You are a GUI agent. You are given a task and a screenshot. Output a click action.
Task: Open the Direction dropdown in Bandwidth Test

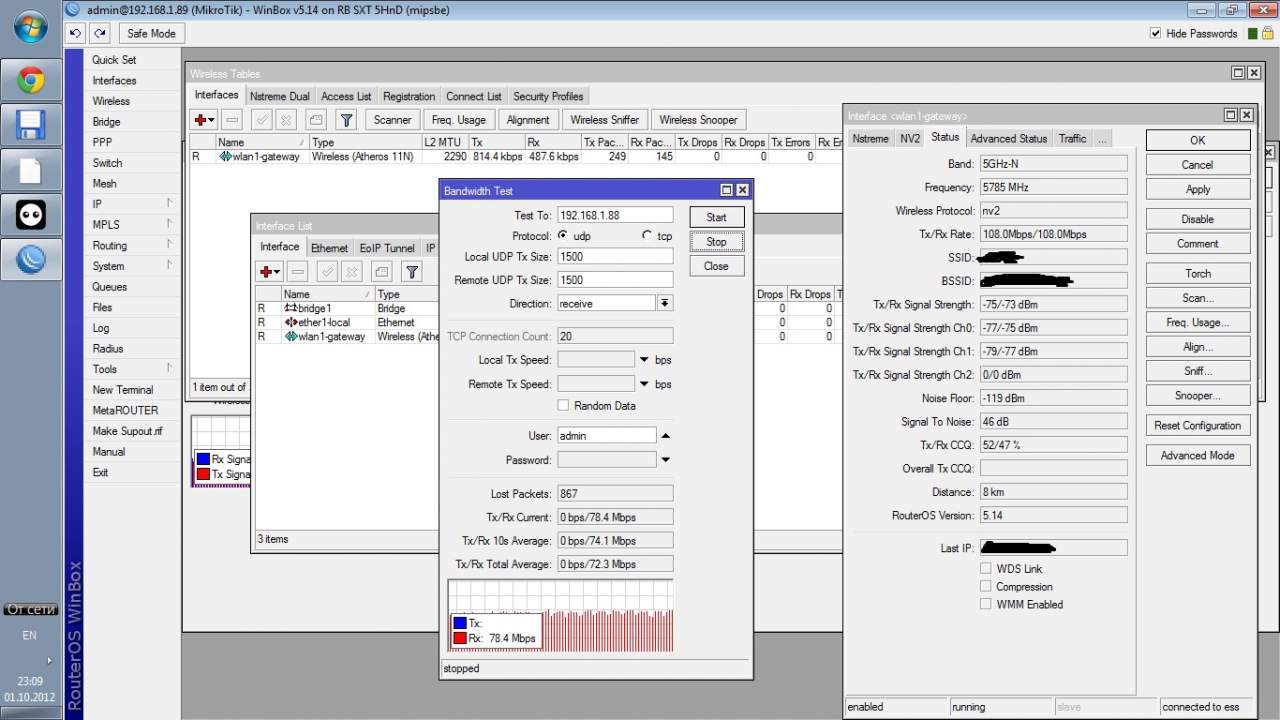[664, 303]
